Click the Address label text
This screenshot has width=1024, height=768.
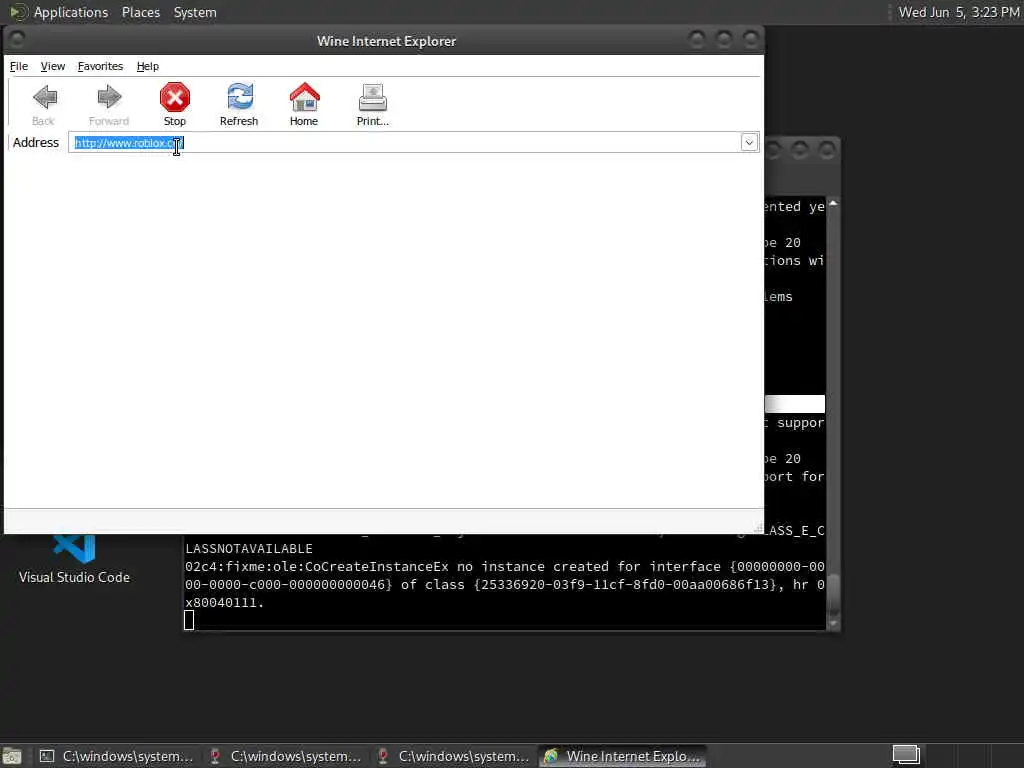coord(36,142)
